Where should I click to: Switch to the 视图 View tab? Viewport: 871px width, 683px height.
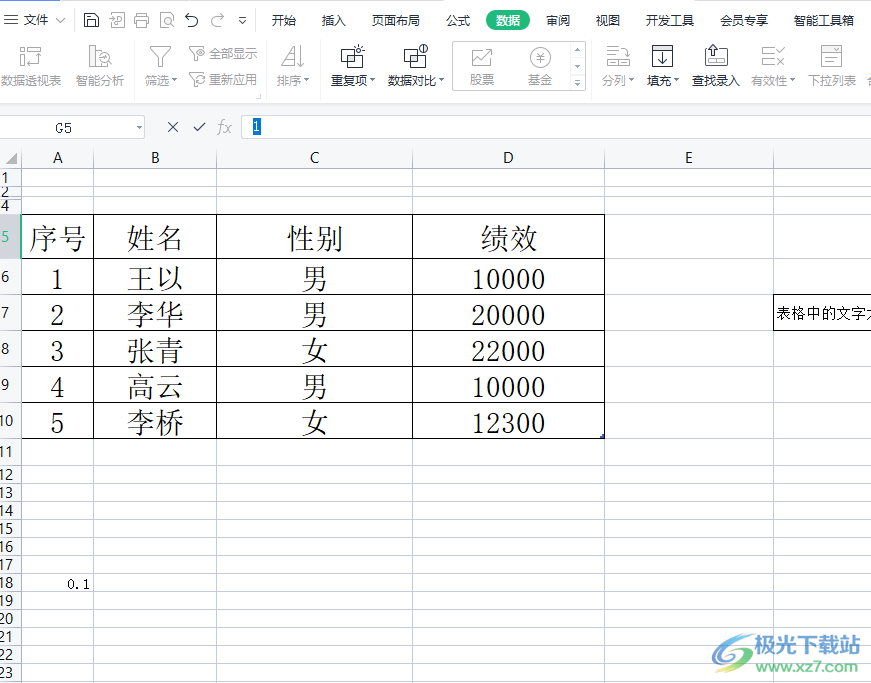(x=608, y=21)
